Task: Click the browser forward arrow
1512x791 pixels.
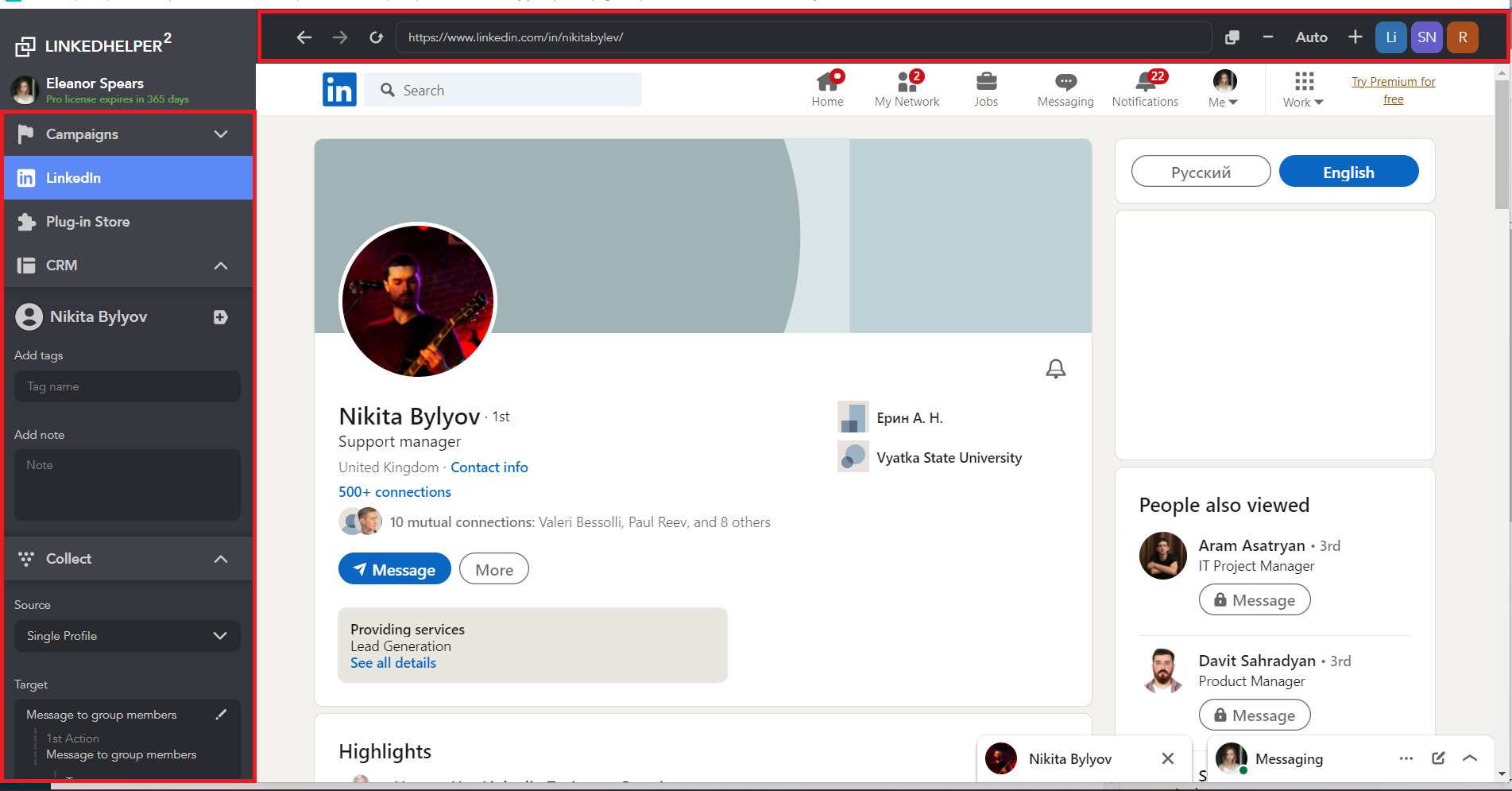Action: click(x=340, y=37)
